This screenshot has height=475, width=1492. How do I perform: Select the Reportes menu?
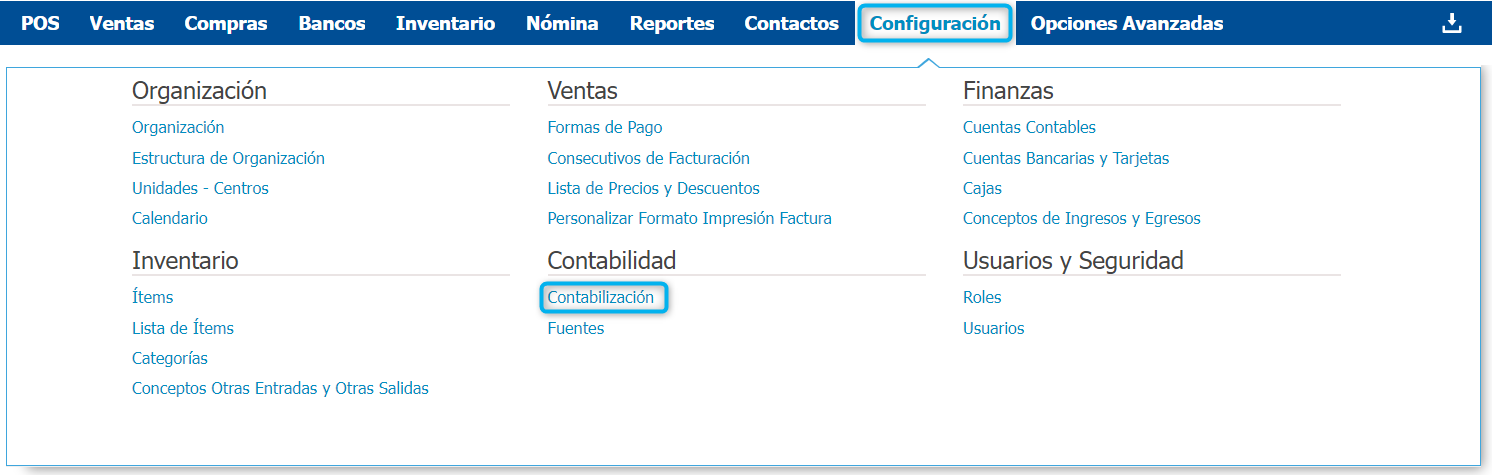[672, 23]
